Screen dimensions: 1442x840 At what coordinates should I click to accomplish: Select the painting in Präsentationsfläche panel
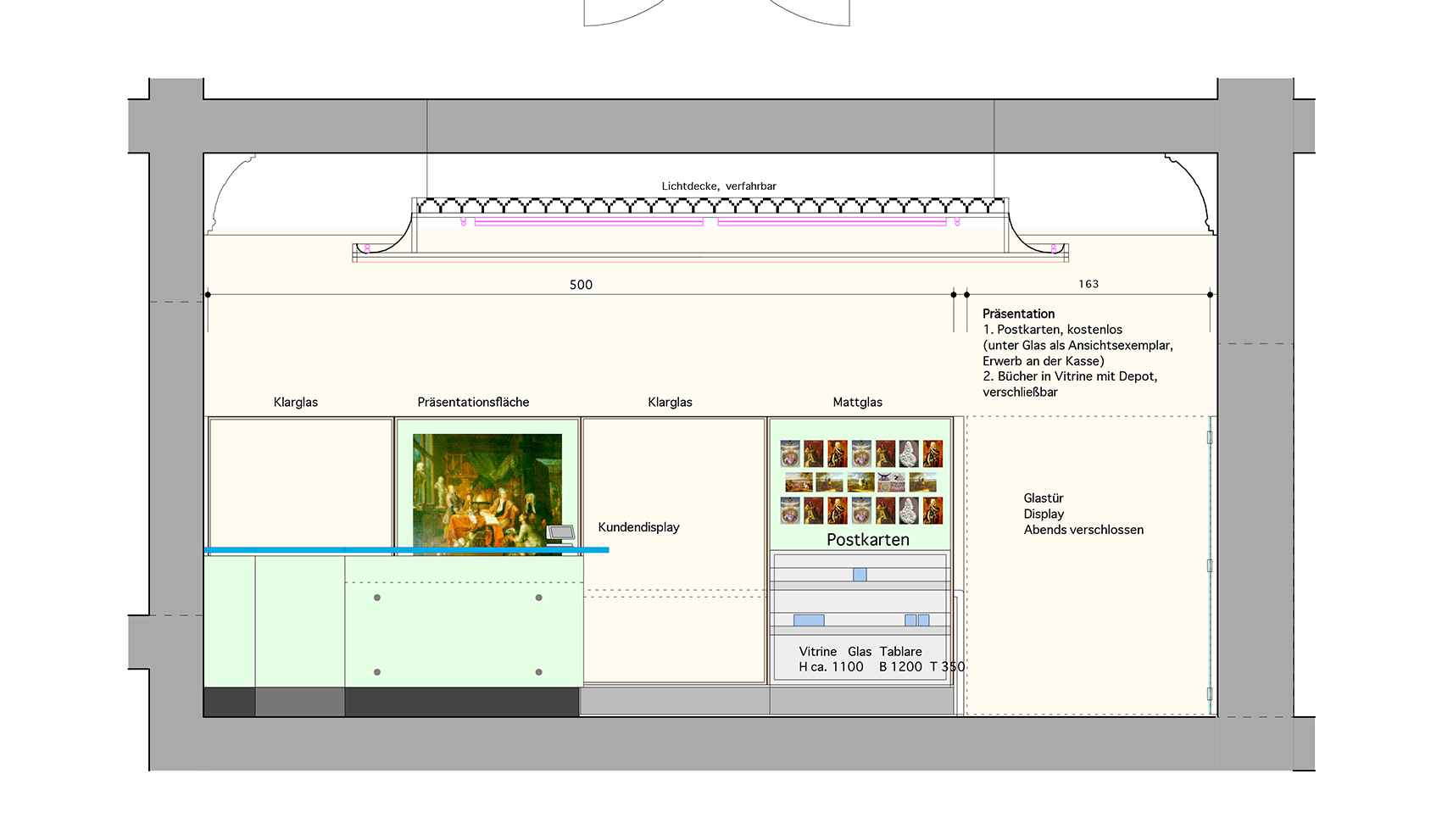point(487,494)
